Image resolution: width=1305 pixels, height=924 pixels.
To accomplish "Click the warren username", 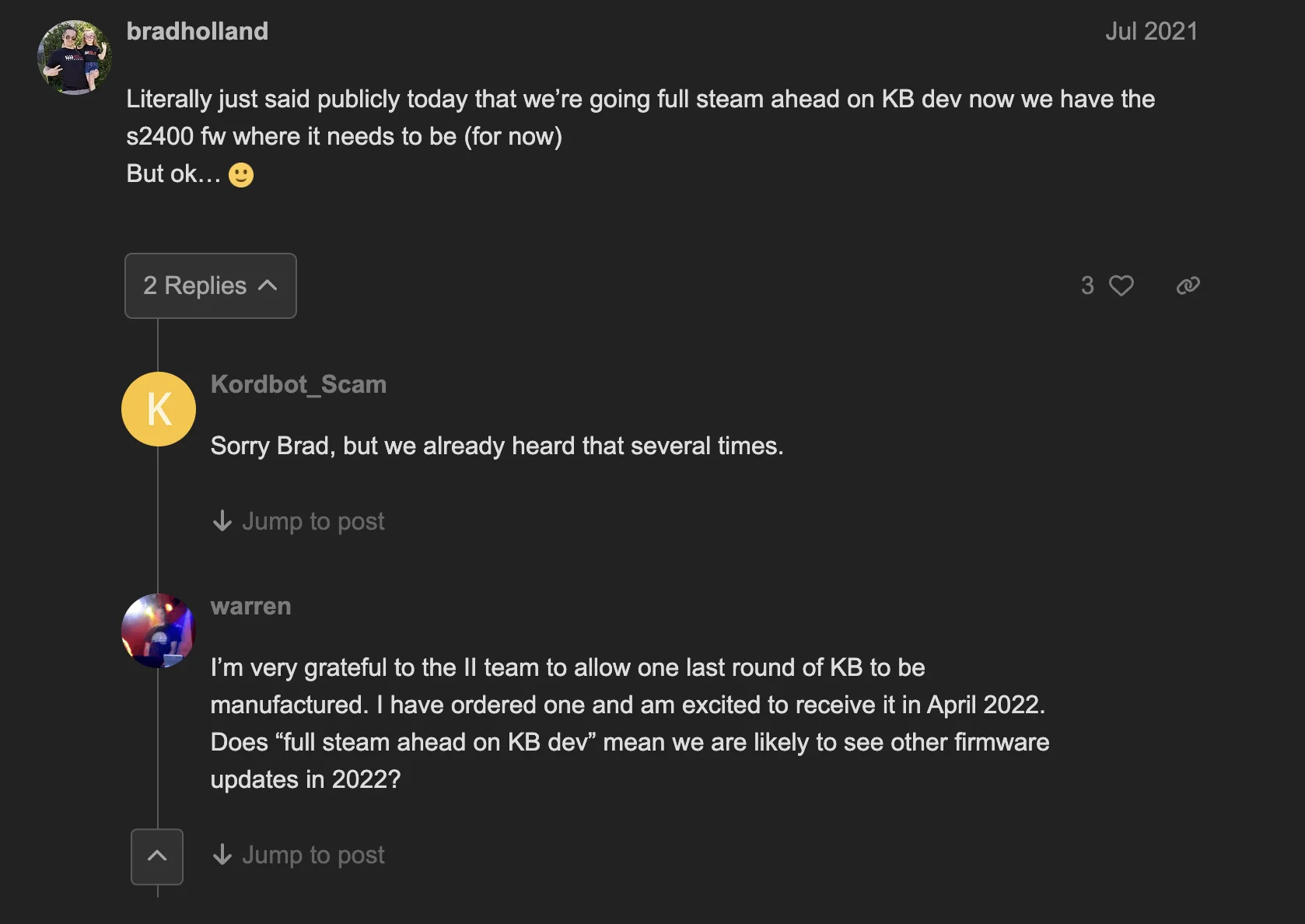I will (250, 606).
